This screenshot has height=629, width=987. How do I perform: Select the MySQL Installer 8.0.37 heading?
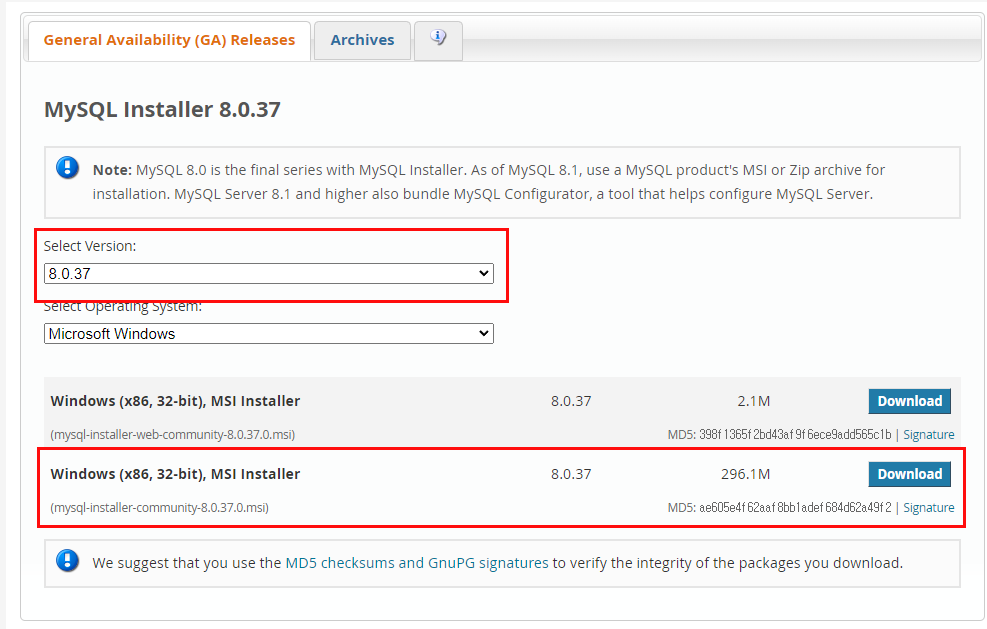(x=162, y=110)
